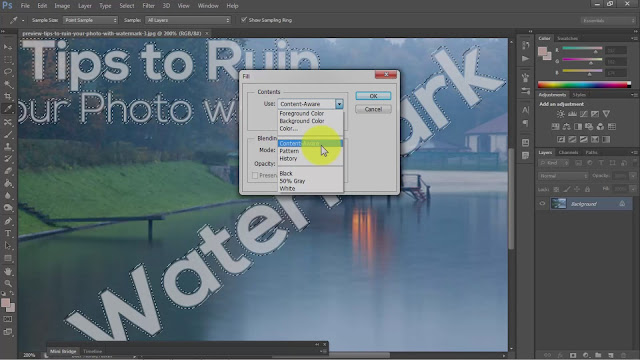
Task: Toggle the Show Sampling Ring checkbox
Action: [x=244, y=20]
